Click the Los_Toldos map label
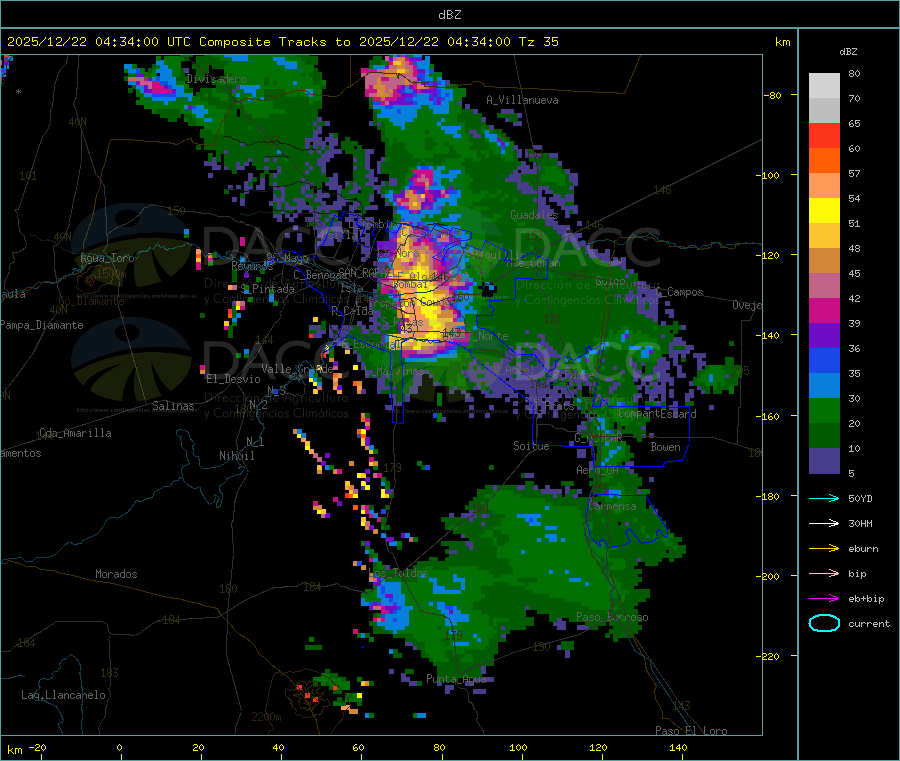 pos(398,573)
